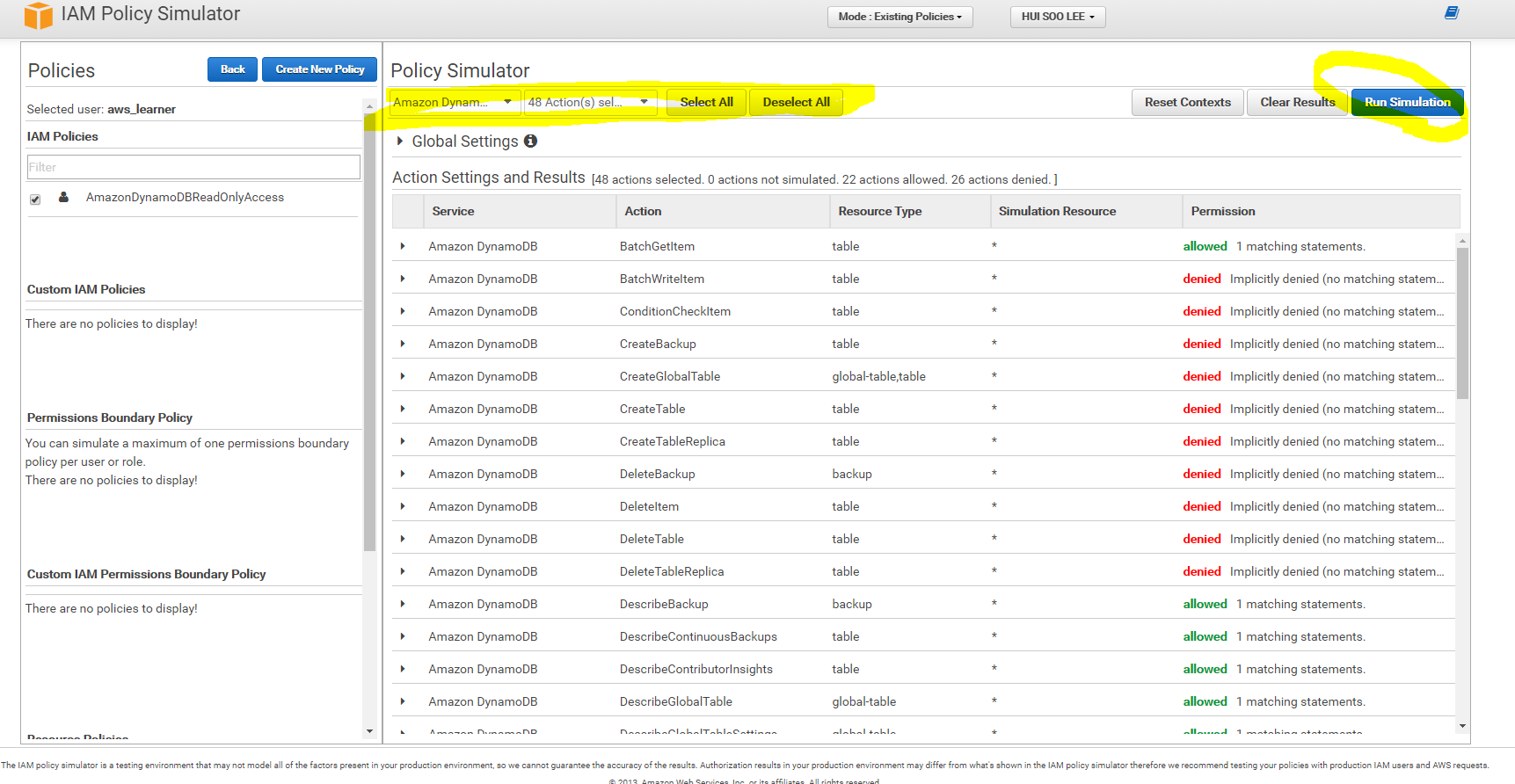The width and height of the screenshot is (1515, 784).
Task: Click the Reset Contexts button
Action: tap(1187, 102)
